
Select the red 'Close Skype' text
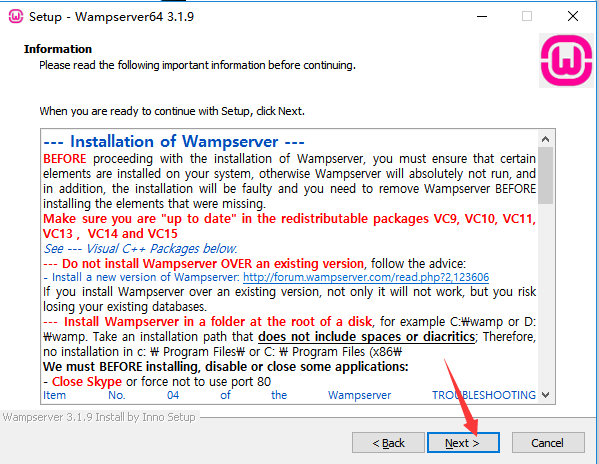(x=87, y=382)
